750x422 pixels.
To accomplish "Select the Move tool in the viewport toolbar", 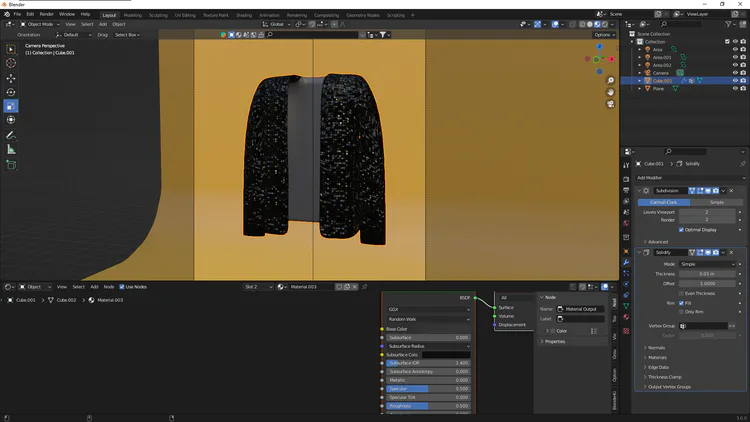I will click(x=11, y=78).
